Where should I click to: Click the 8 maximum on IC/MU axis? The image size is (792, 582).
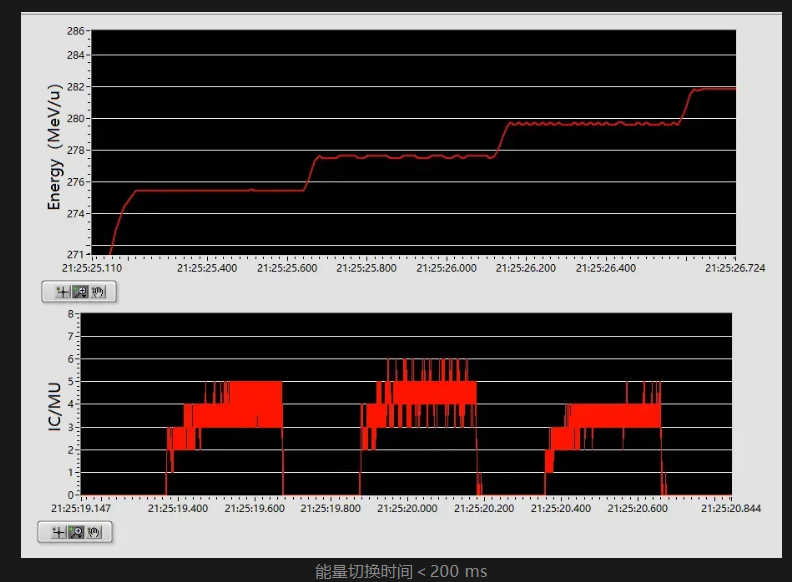tap(73, 314)
